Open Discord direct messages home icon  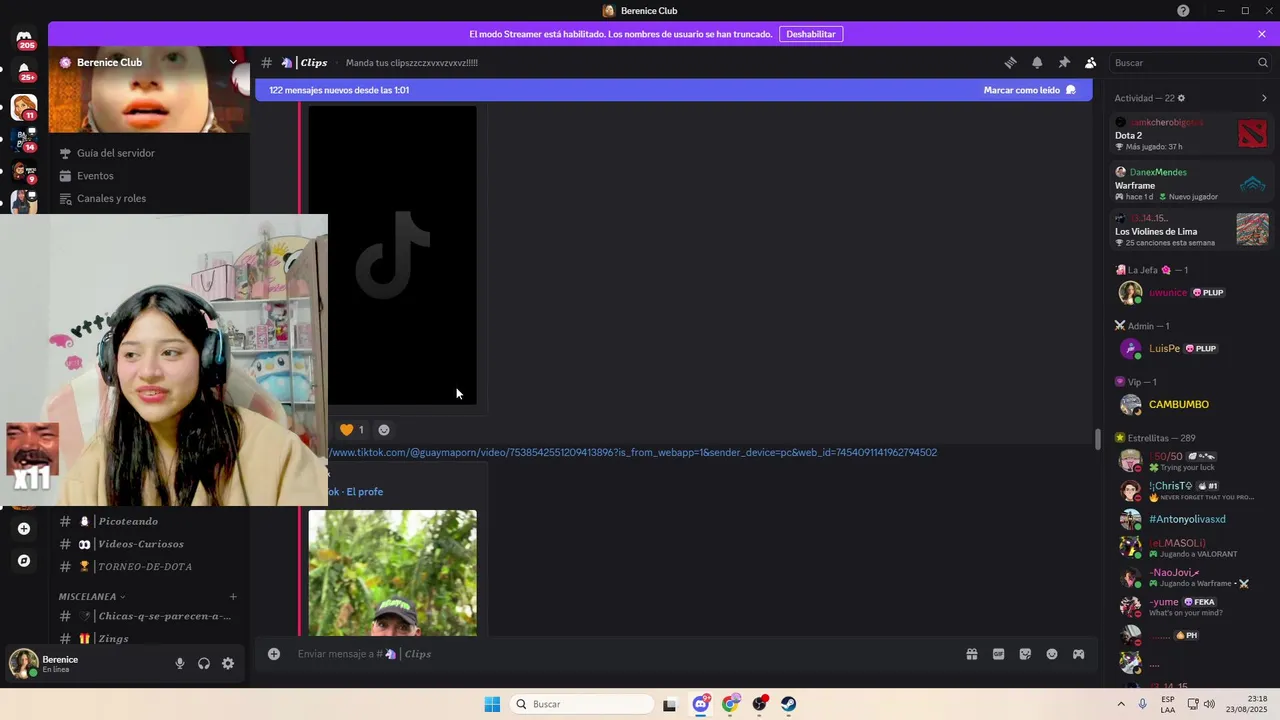pyautogui.click(x=24, y=38)
